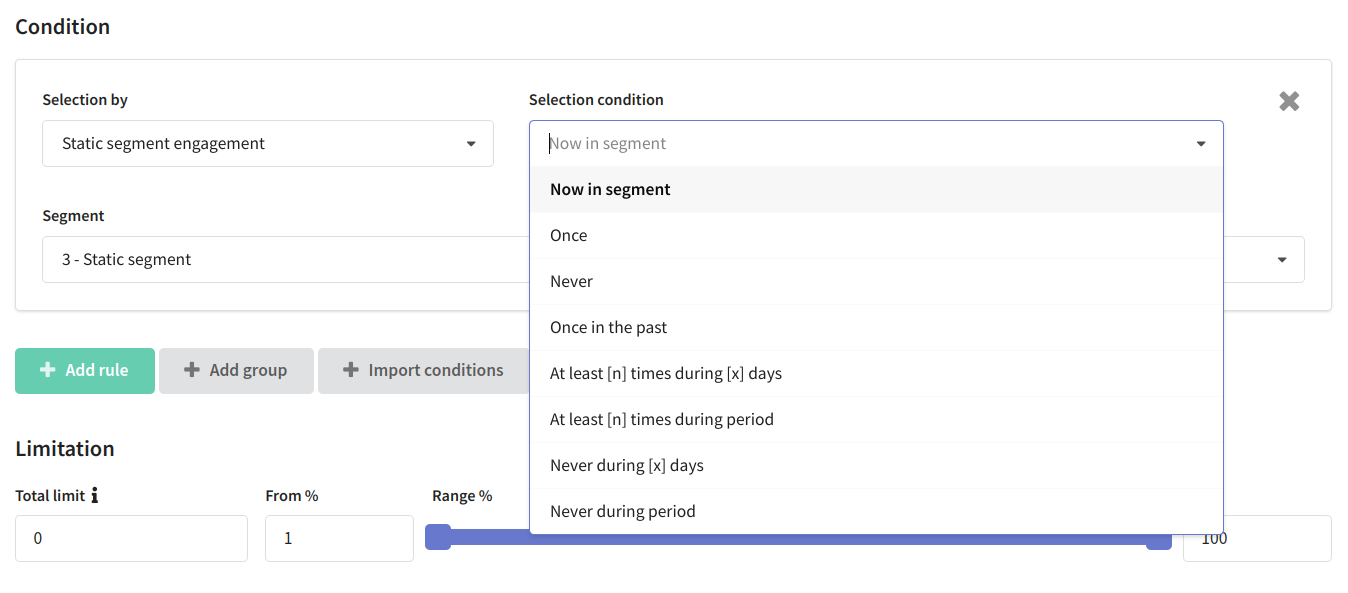Click the Total limit input field
This screenshot has width=1348, height=593.
(131, 538)
